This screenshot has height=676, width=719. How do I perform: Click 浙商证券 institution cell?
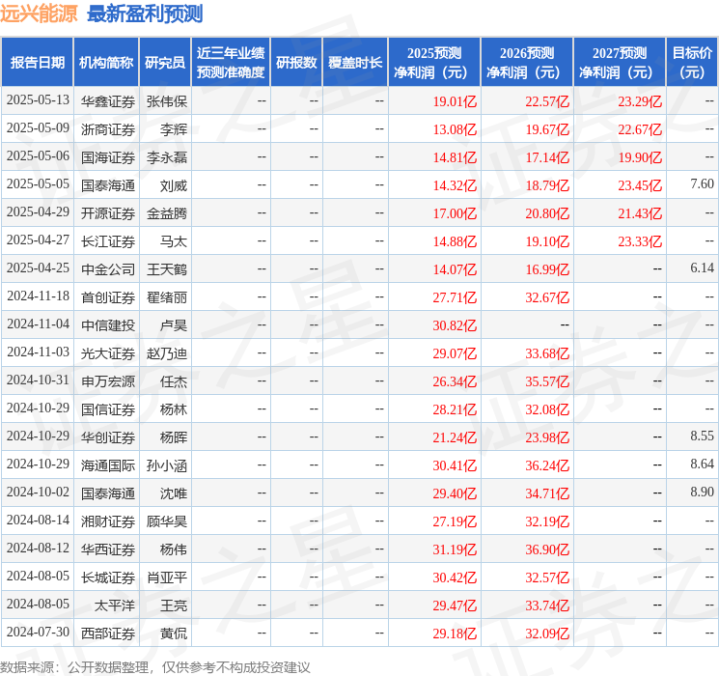coord(108,129)
